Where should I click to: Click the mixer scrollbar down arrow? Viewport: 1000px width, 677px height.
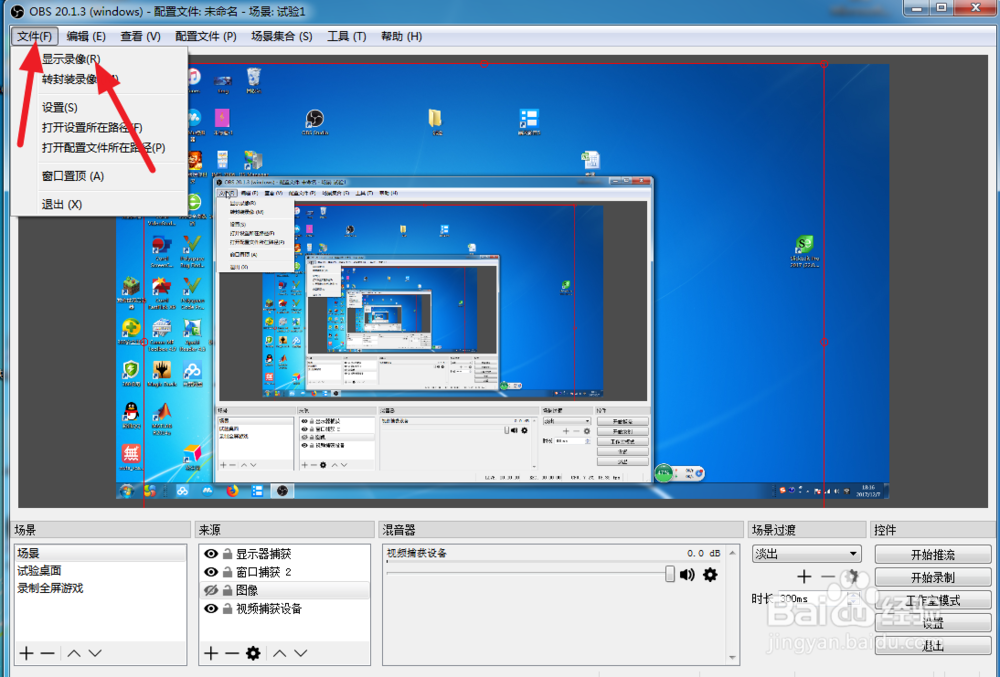[732, 657]
